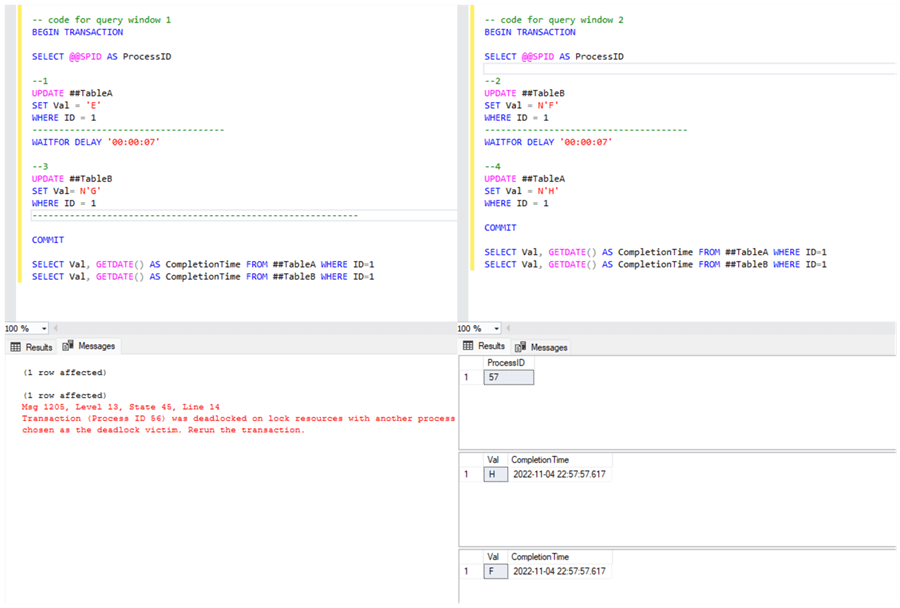Click the Messages icon in right pane
This screenshot has height=608, width=900.
520,347
